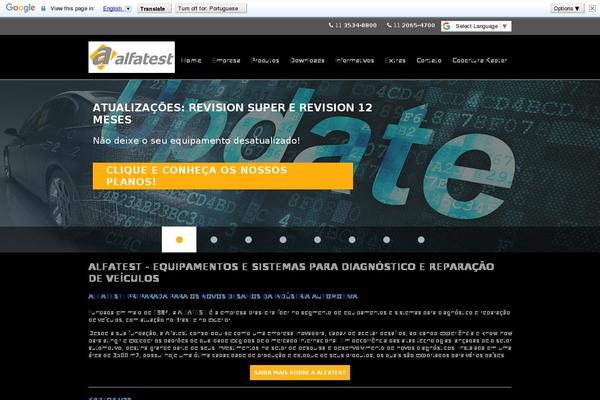Select the first (active) slider dot
This screenshot has height=400, width=600.
click(x=179, y=240)
